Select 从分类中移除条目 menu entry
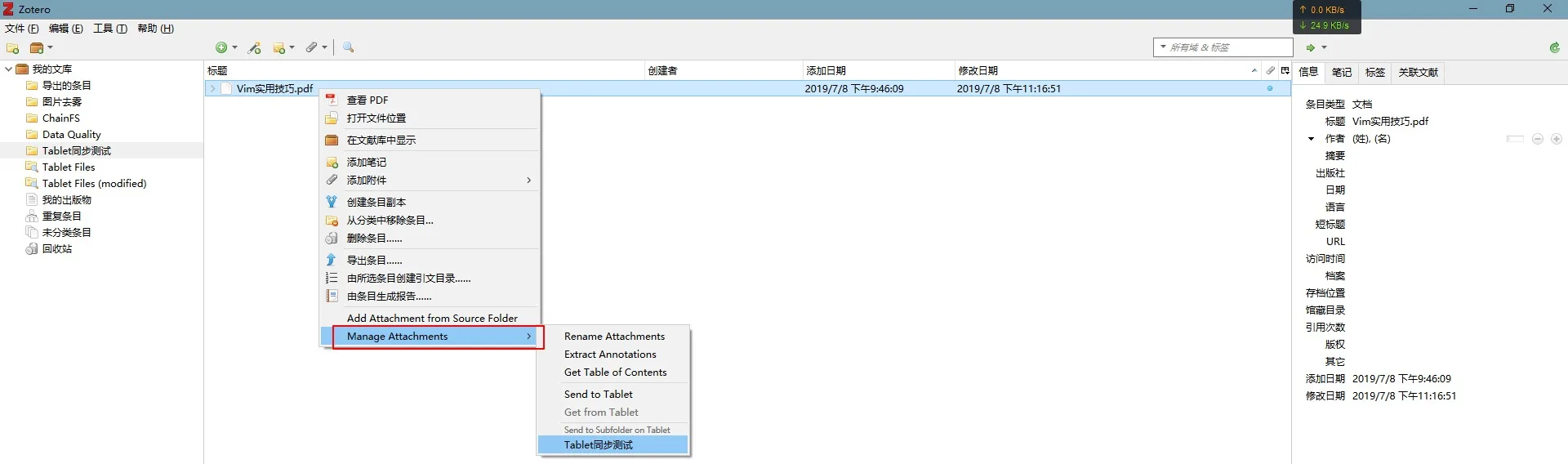1568x464 pixels. [x=430, y=221]
